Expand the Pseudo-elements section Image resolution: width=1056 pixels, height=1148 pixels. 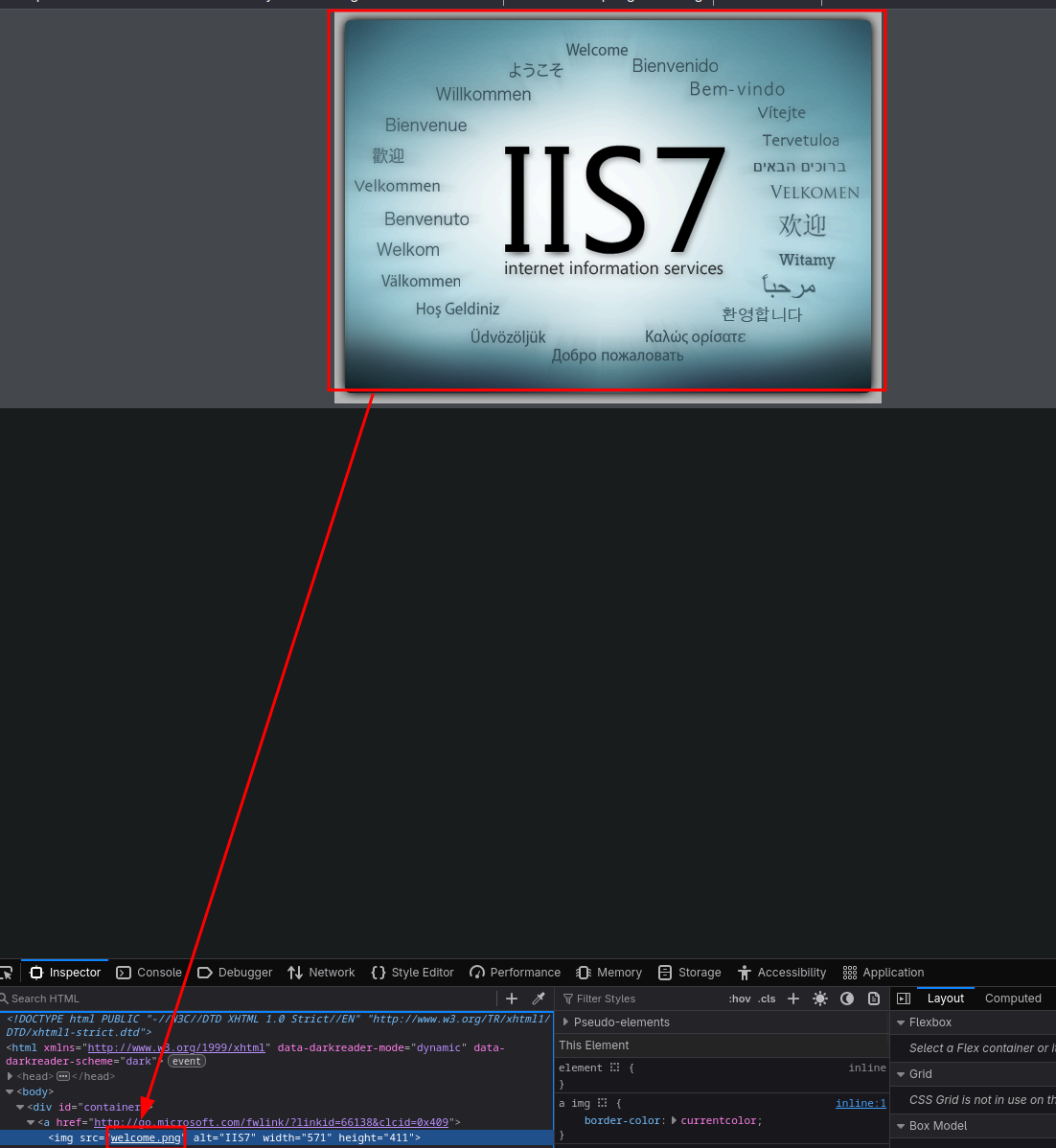[565, 1022]
